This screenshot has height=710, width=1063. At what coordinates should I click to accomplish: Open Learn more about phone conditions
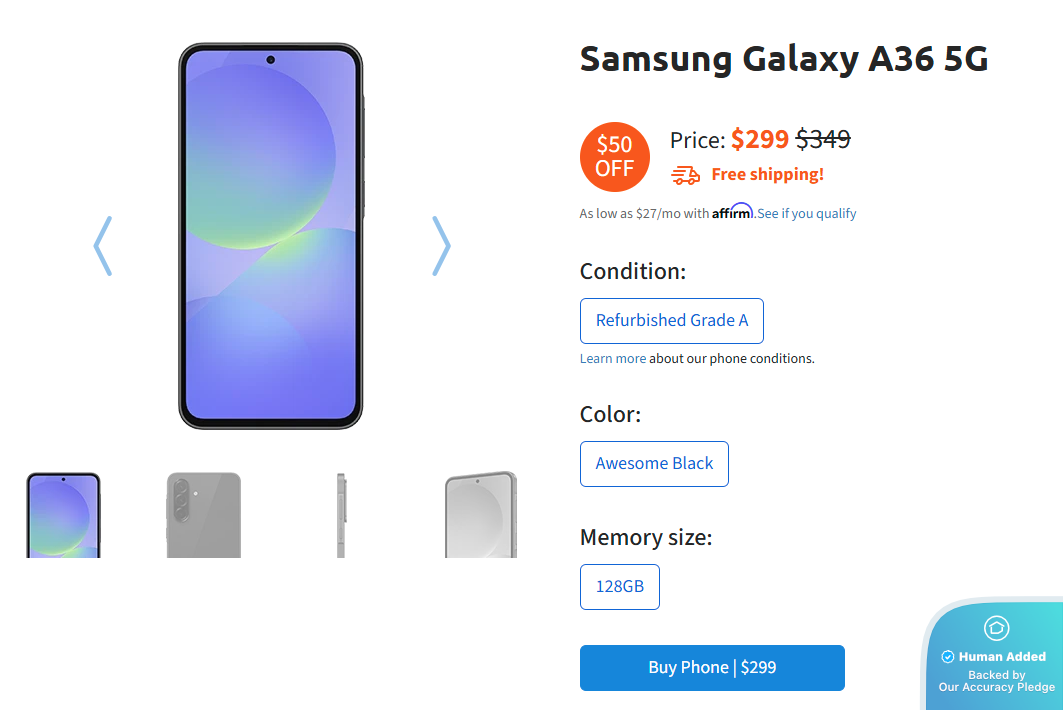pos(613,358)
